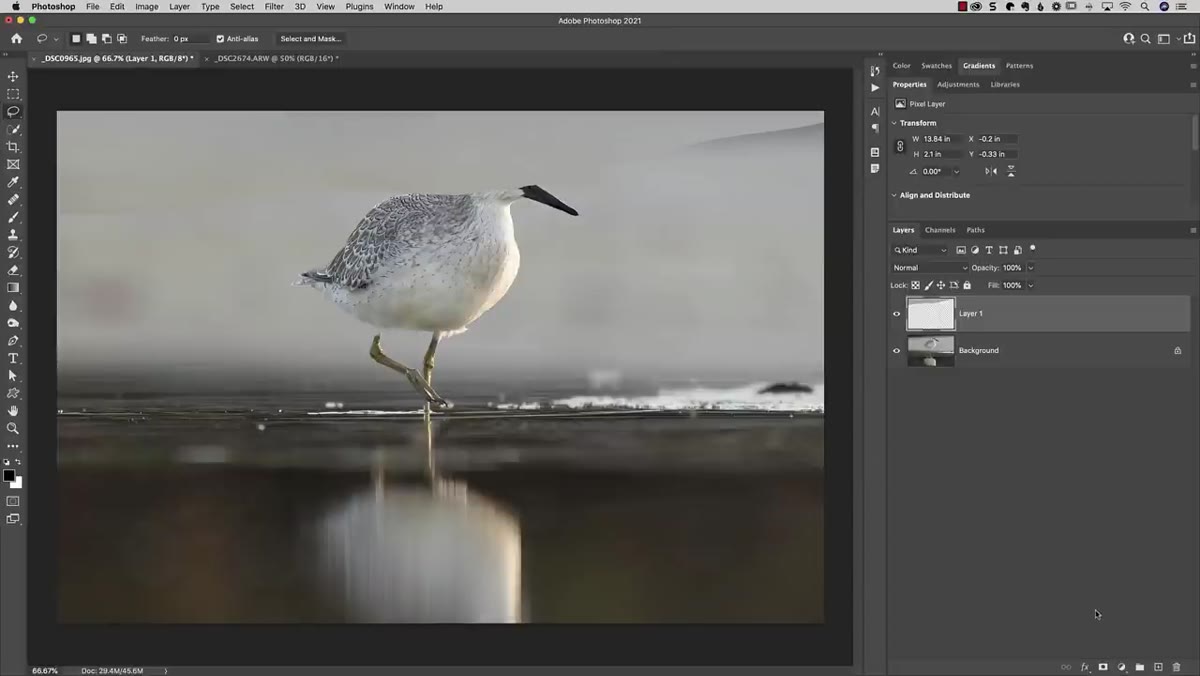This screenshot has width=1200, height=676.
Task: Open the Fill dropdown arrow
Action: (1031, 285)
